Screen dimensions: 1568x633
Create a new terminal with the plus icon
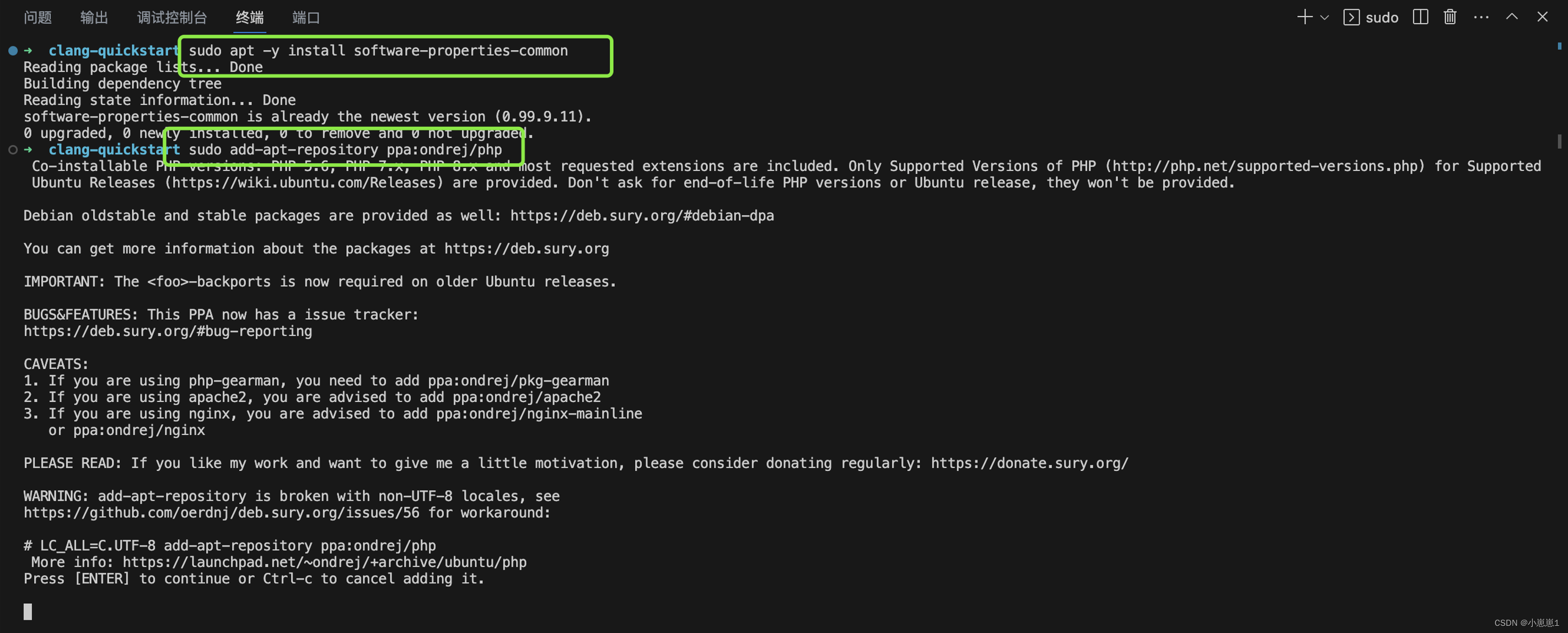click(x=1304, y=17)
